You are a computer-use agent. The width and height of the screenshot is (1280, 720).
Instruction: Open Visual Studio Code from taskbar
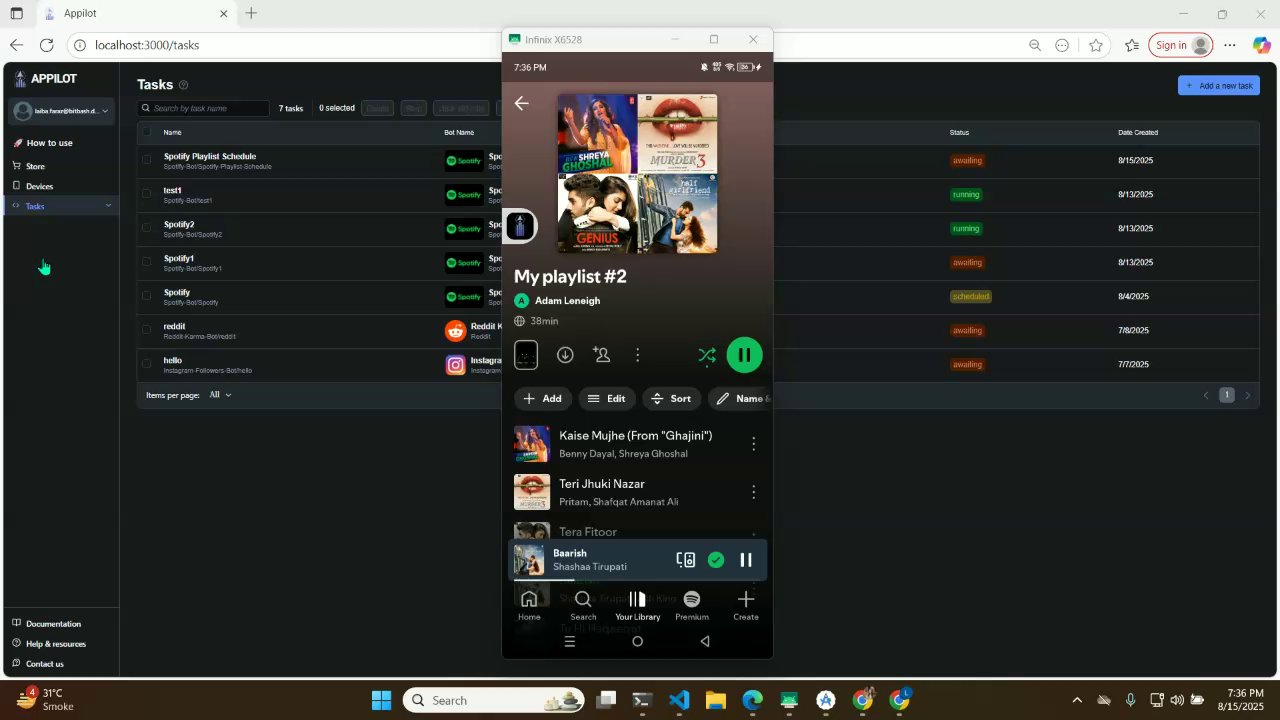pyautogui.click(x=679, y=700)
